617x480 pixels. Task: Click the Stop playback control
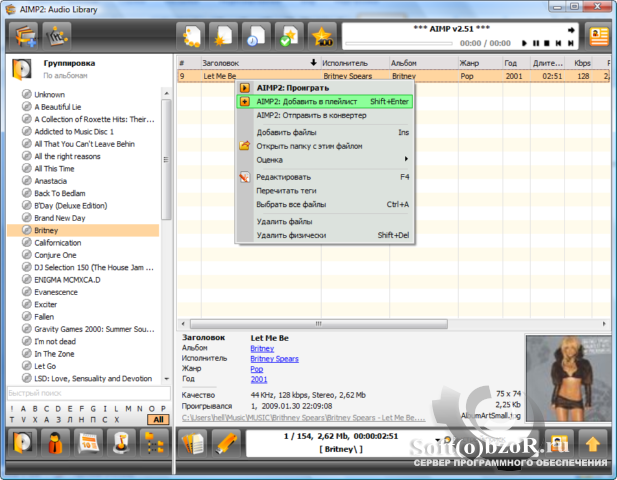click(x=547, y=43)
